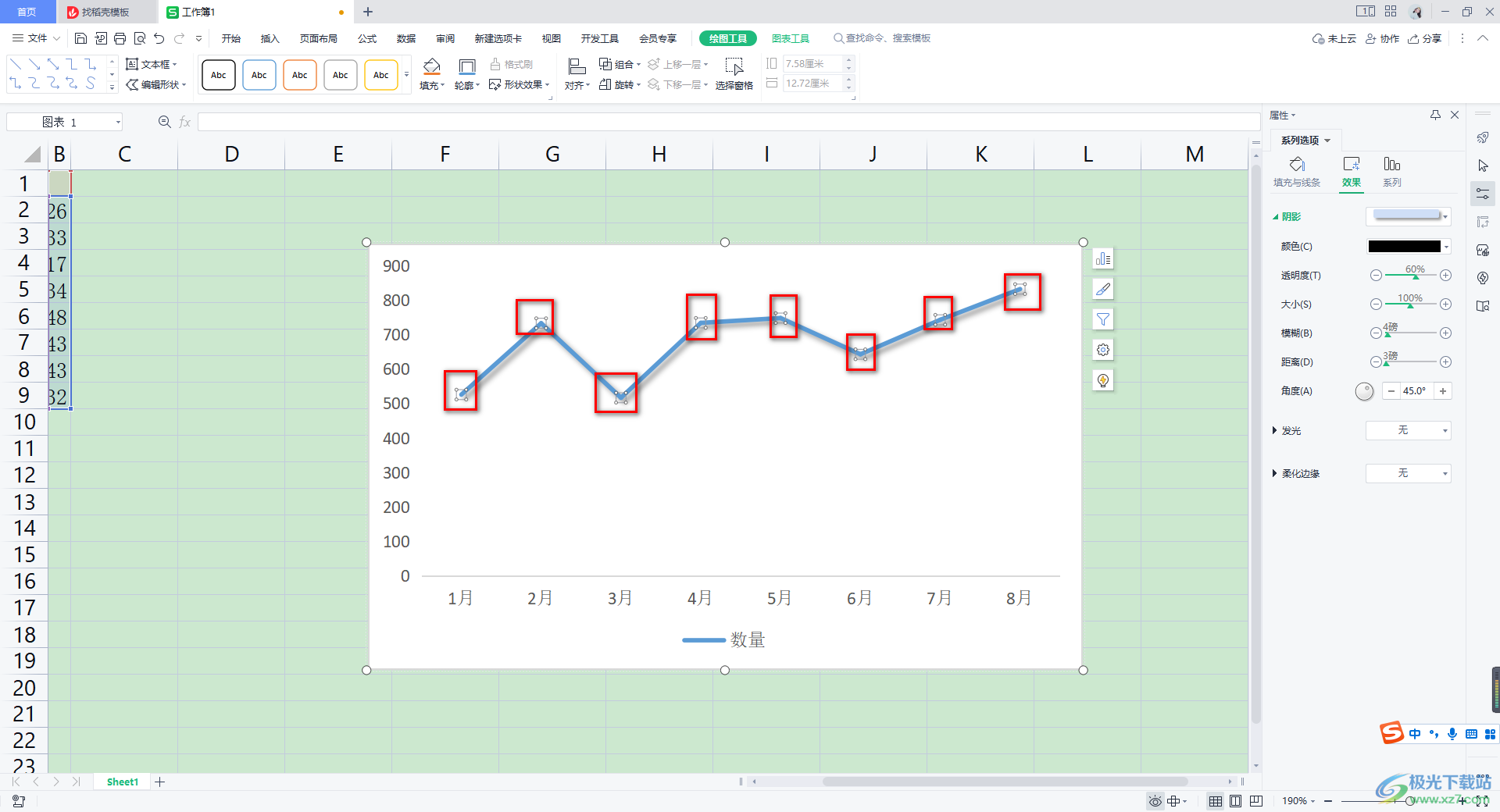The height and width of the screenshot is (812, 1500).
Task: Click the zoom magnifier icon beside fx
Action: (164, 122)
